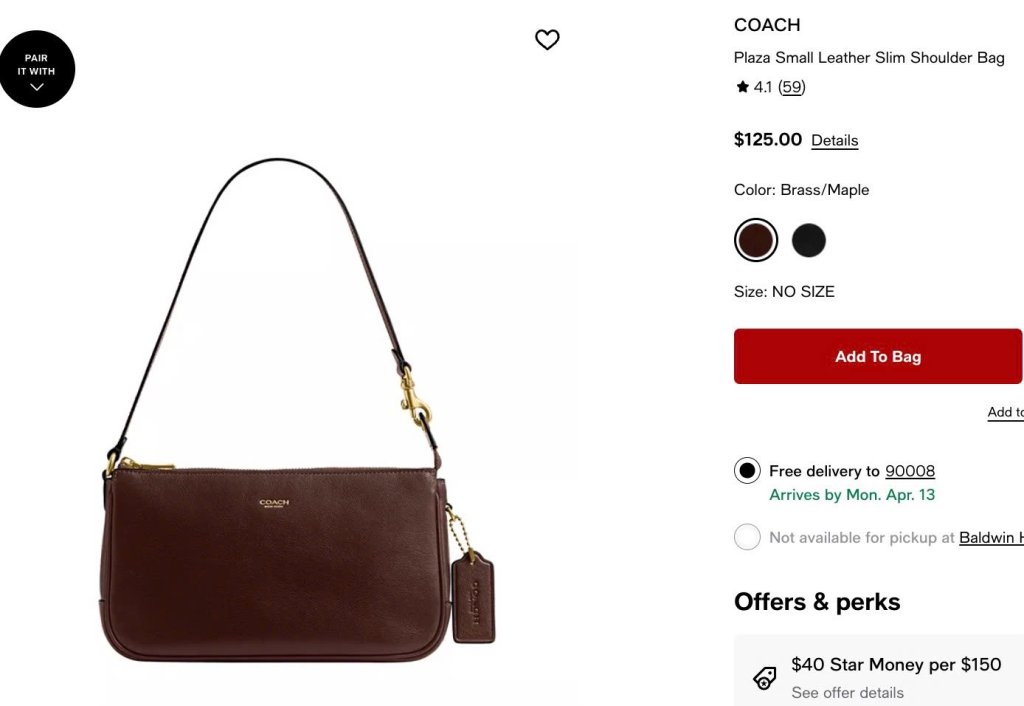Click the Add To Bag button
Viewport: 1024px width, 706px height.
coord(878,356)
